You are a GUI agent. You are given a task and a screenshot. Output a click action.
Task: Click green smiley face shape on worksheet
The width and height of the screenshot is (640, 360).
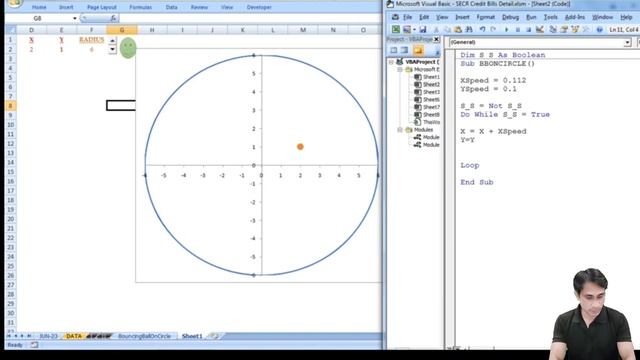128,48
